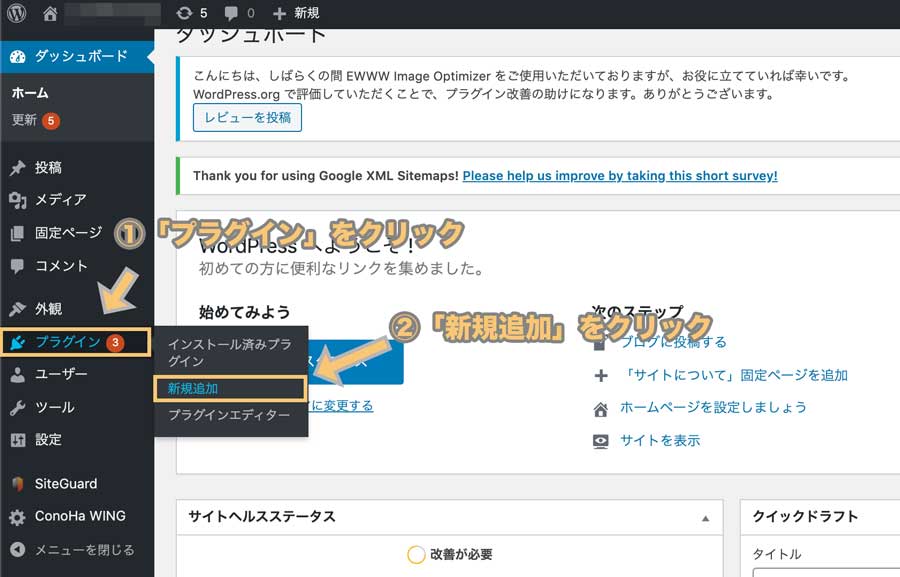The image size is (900, 577).
Task: Select ホーム submenu item
Action: [x=30, y=93]
